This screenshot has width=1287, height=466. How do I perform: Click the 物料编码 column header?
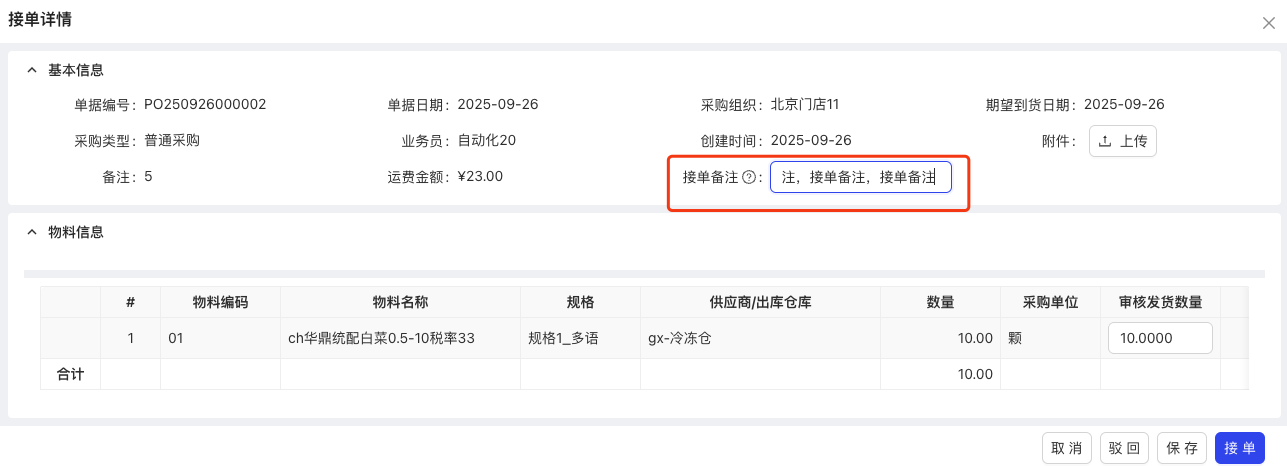click(x=220, y=302)
